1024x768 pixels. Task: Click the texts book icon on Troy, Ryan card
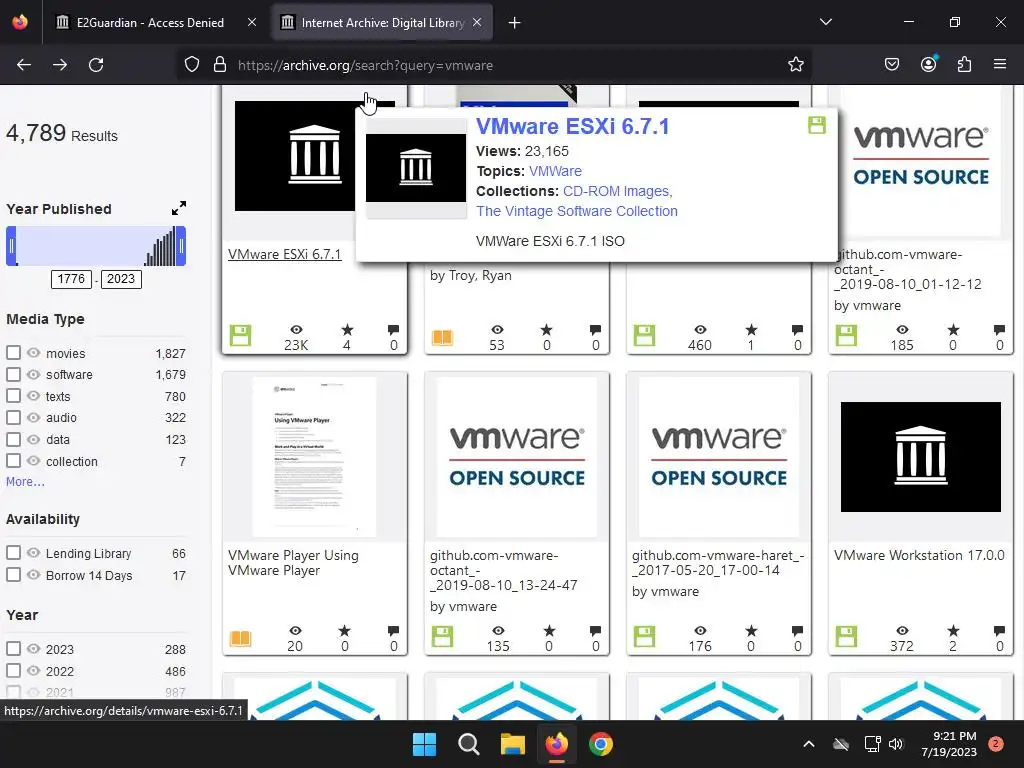[442, 337]
